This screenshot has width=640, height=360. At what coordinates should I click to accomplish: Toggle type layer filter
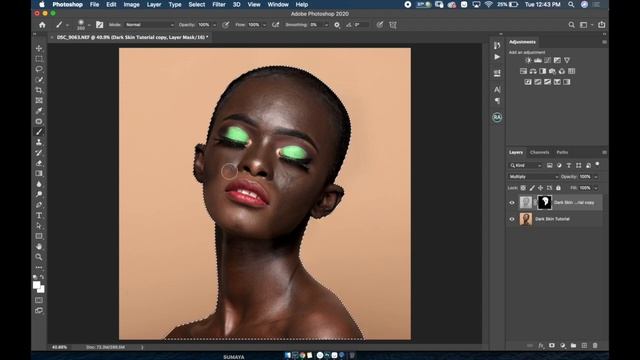(x=569, y=165)
